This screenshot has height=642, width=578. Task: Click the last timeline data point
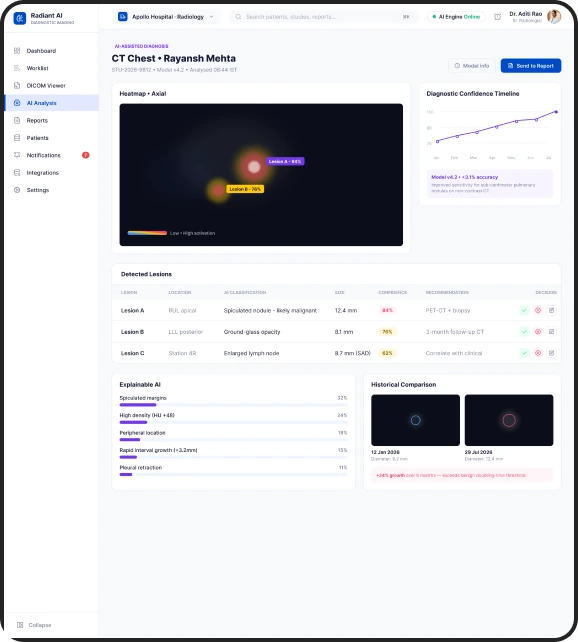[556, 112]
